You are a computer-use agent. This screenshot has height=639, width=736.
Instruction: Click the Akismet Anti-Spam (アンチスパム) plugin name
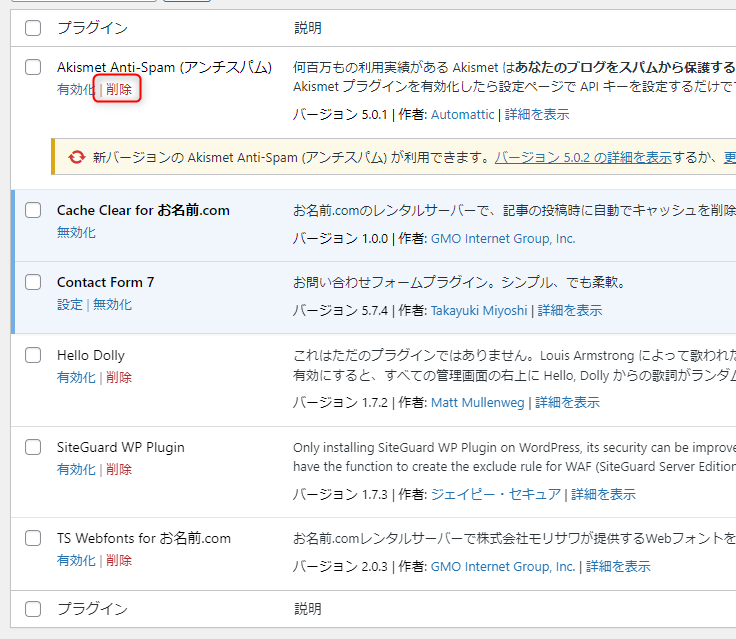coord(164,67)
